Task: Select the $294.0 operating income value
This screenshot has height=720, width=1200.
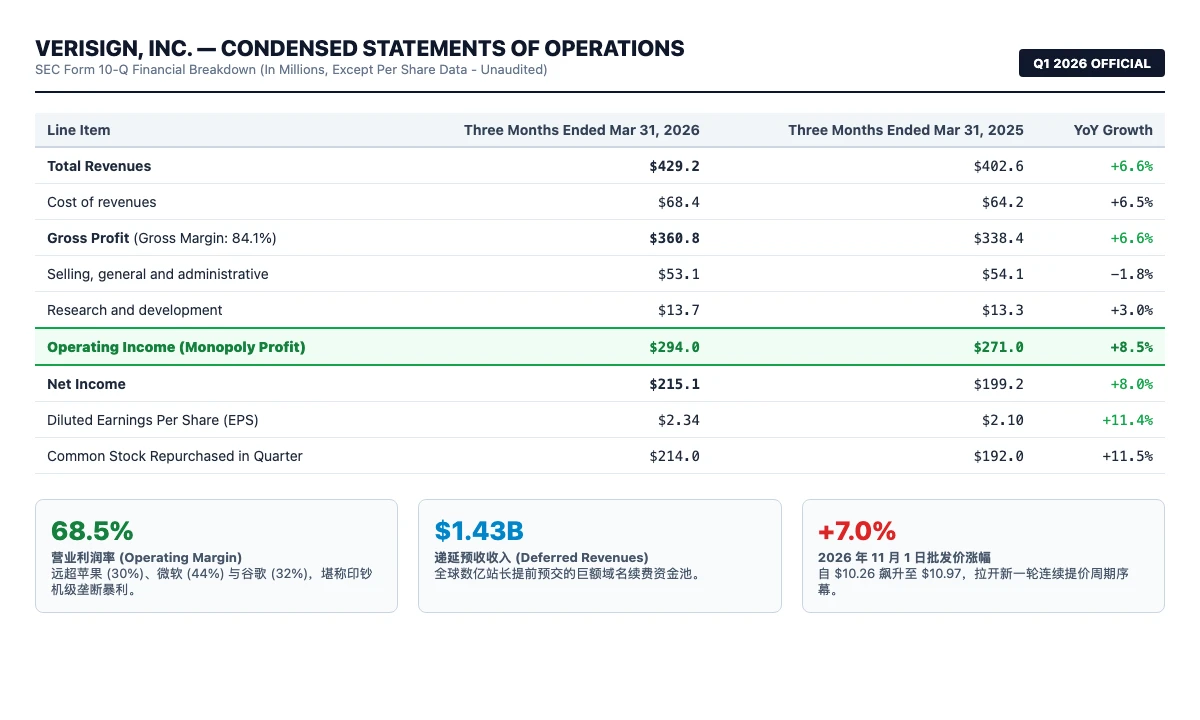Action: (674, 347)
